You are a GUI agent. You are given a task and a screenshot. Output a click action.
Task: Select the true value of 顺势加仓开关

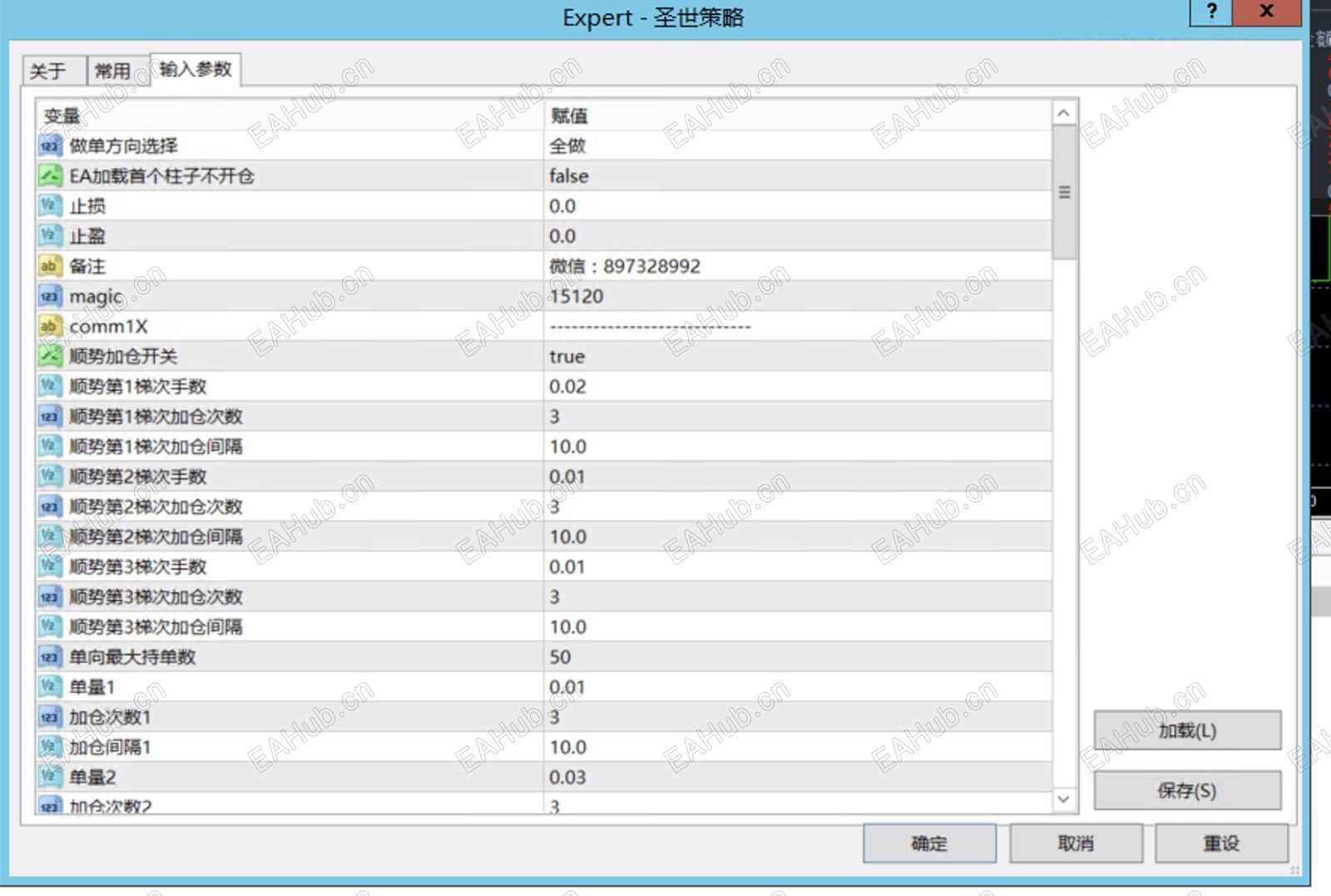567,356
